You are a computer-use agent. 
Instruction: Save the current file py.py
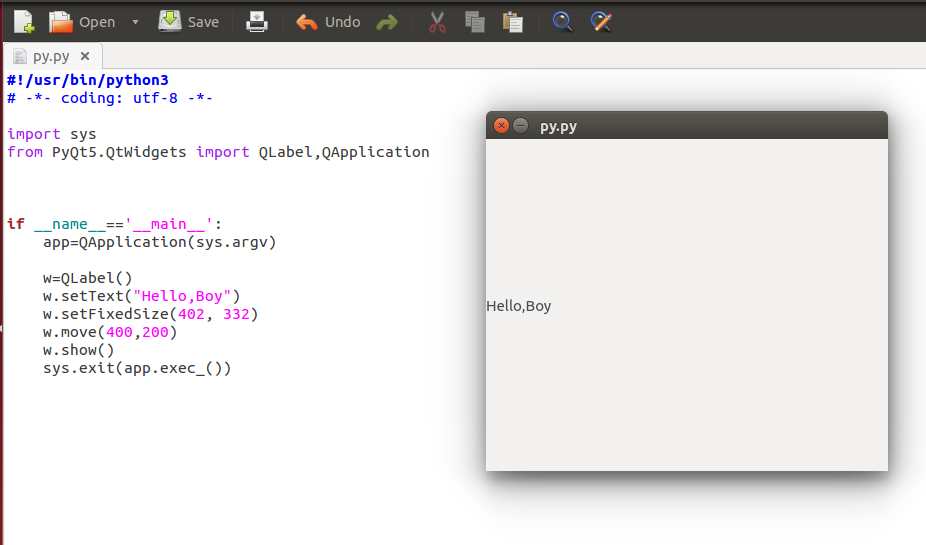[x=188, y=22]
